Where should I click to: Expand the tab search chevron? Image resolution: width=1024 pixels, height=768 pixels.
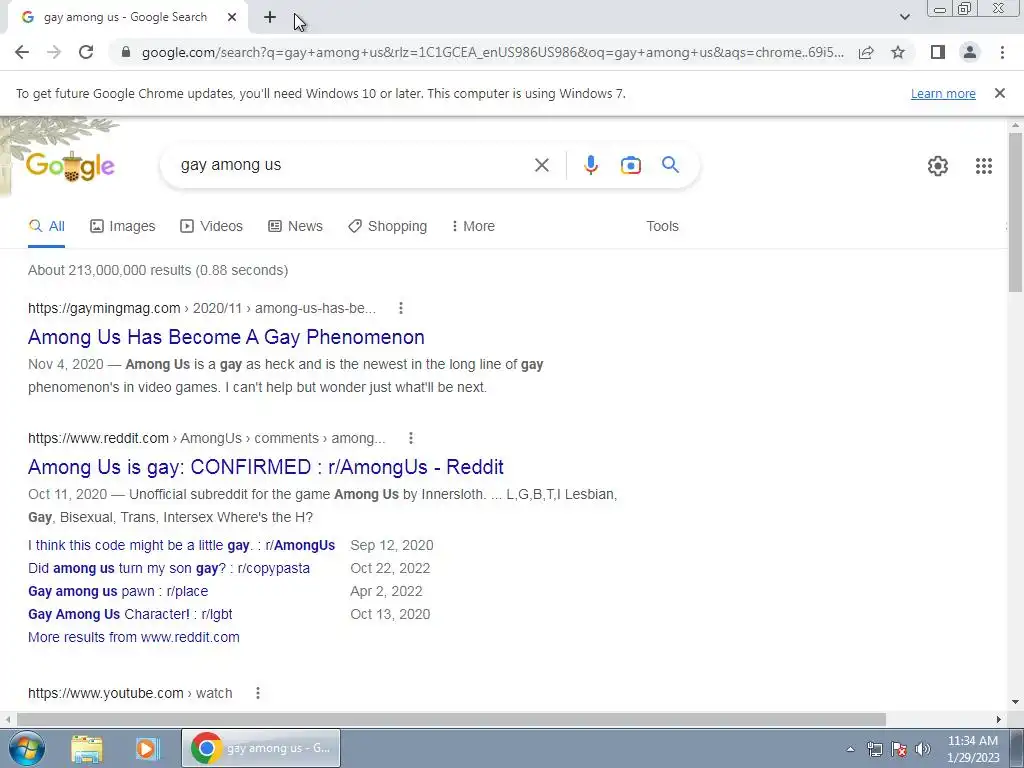(x=904, y=17)
